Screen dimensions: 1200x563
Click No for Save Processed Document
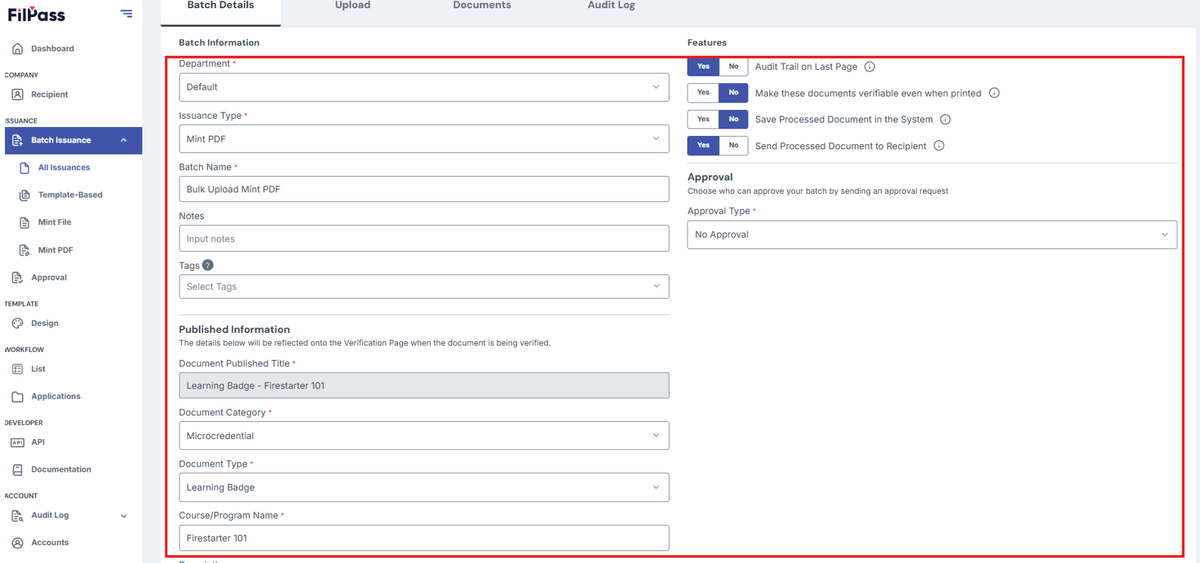coord(733,119)
